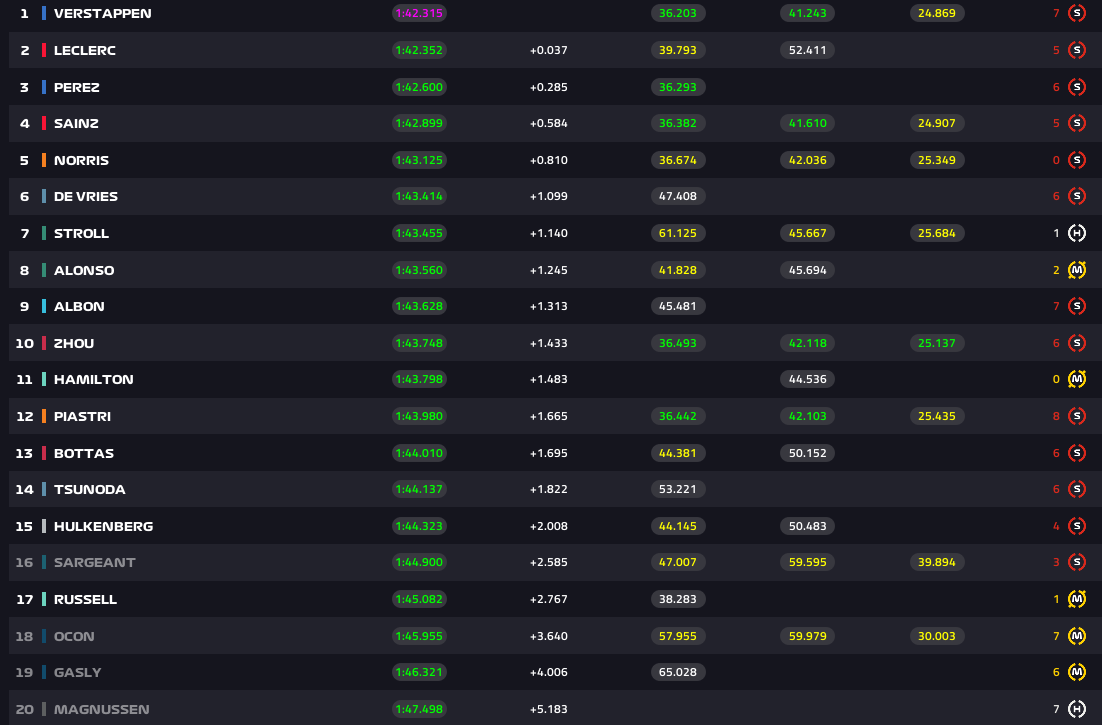
Task: Click Stroll's hard tyre icon
Action: 1076,233
